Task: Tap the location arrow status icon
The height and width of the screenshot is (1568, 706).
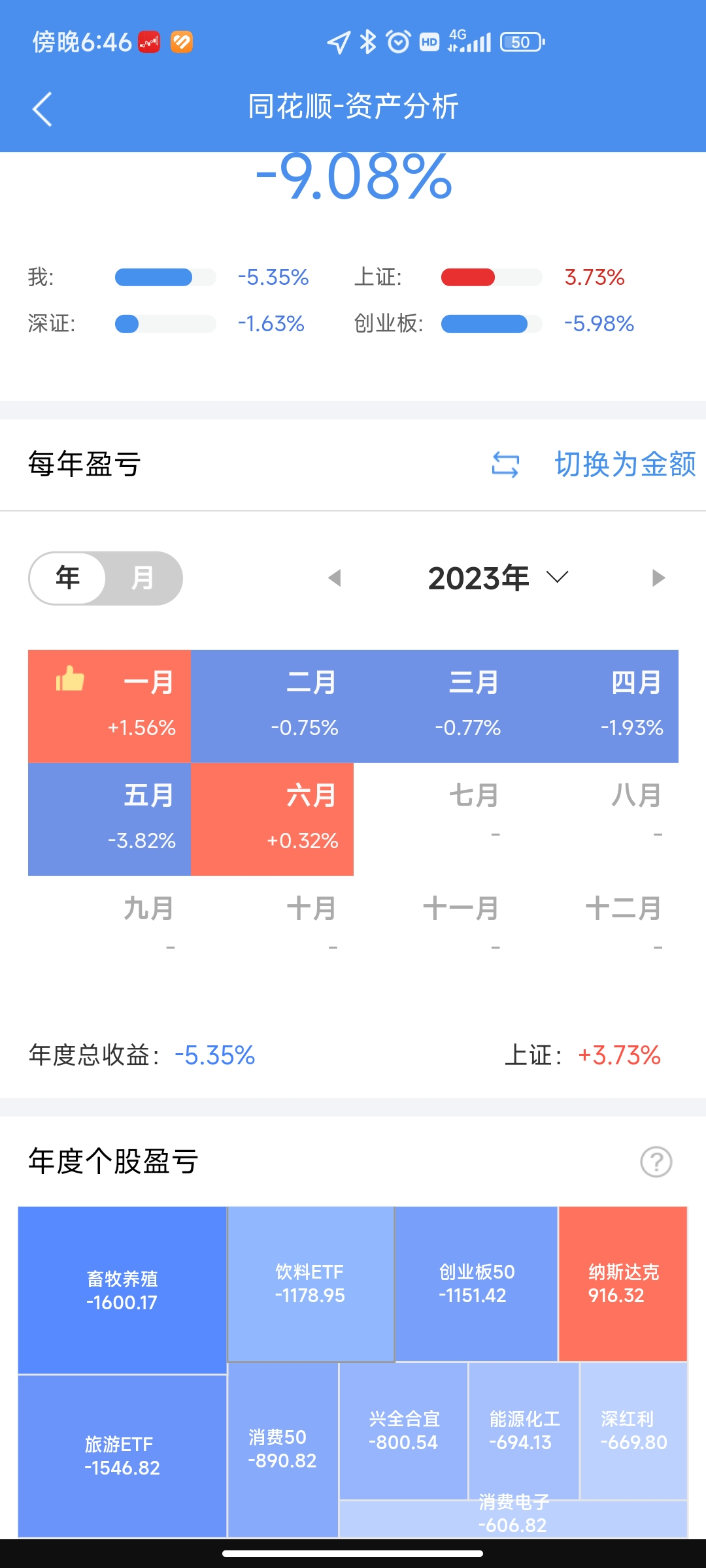Action: point(338,42)
